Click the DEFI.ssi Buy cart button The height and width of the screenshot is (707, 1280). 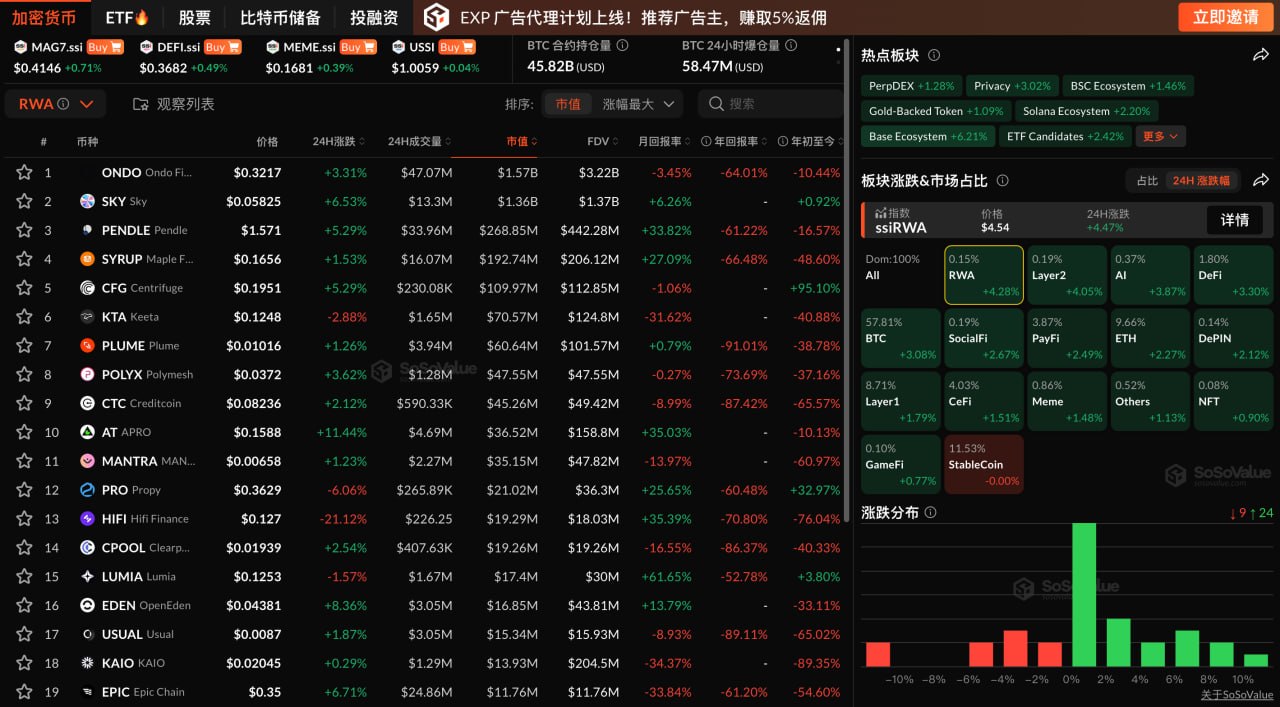point(223,47)
